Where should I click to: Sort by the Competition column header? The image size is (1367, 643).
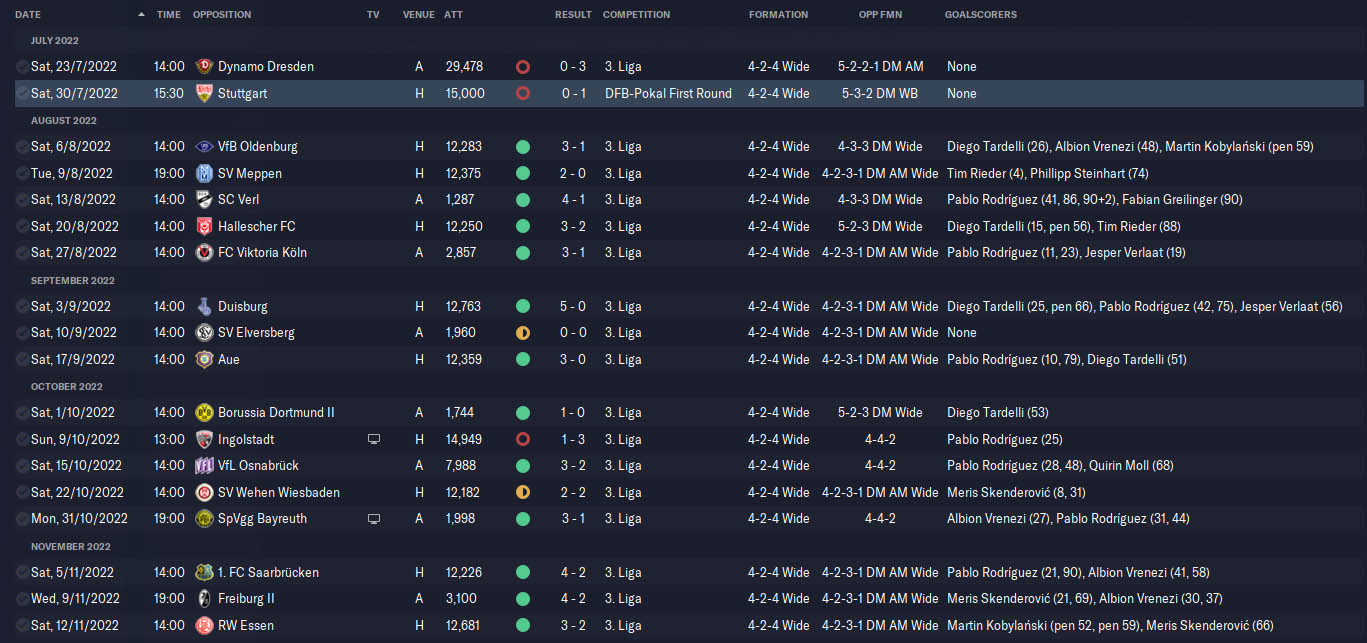(636, 15)
